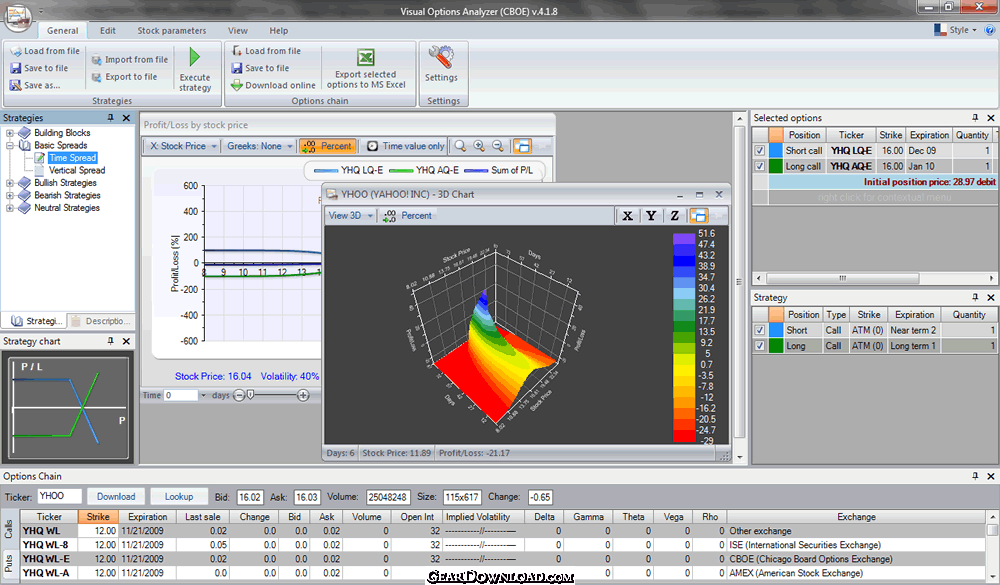
Task: Click the Lookup button
Action: (179, 497)
